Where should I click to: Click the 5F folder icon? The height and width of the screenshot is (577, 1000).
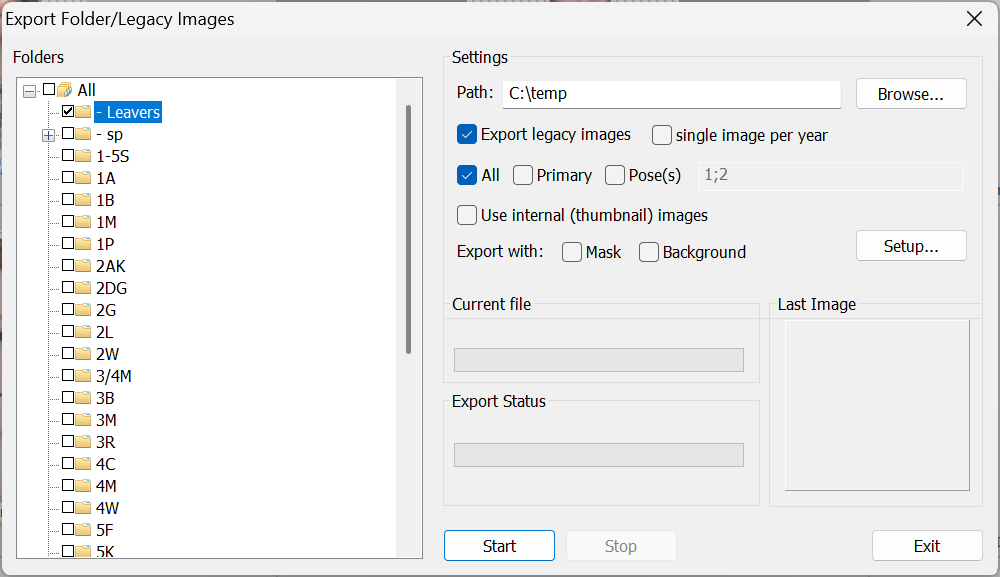(x=83, y=530)
